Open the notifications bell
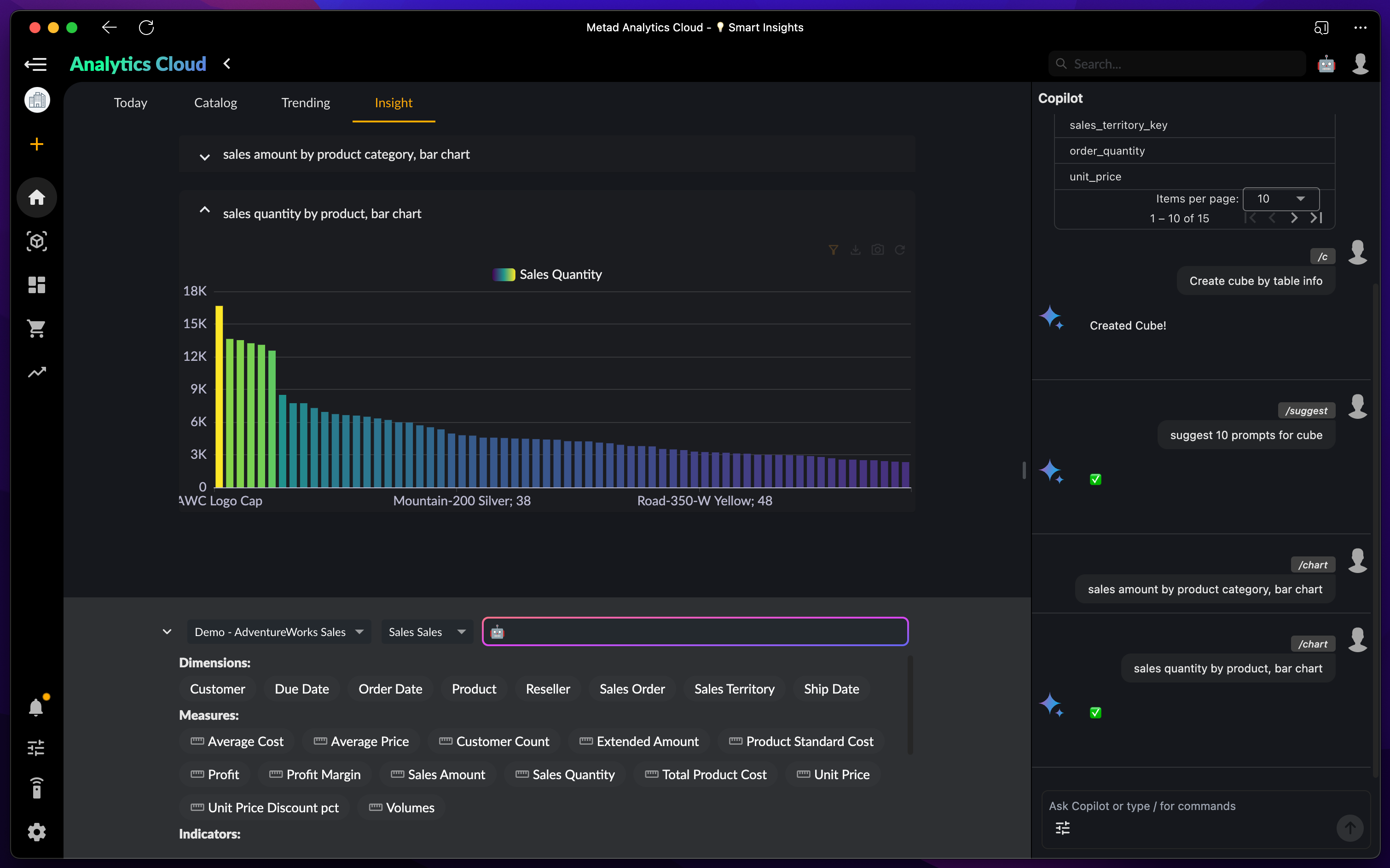Viewport: 1390px width, 868px height. pyautogui.click(x=36, y=706)
